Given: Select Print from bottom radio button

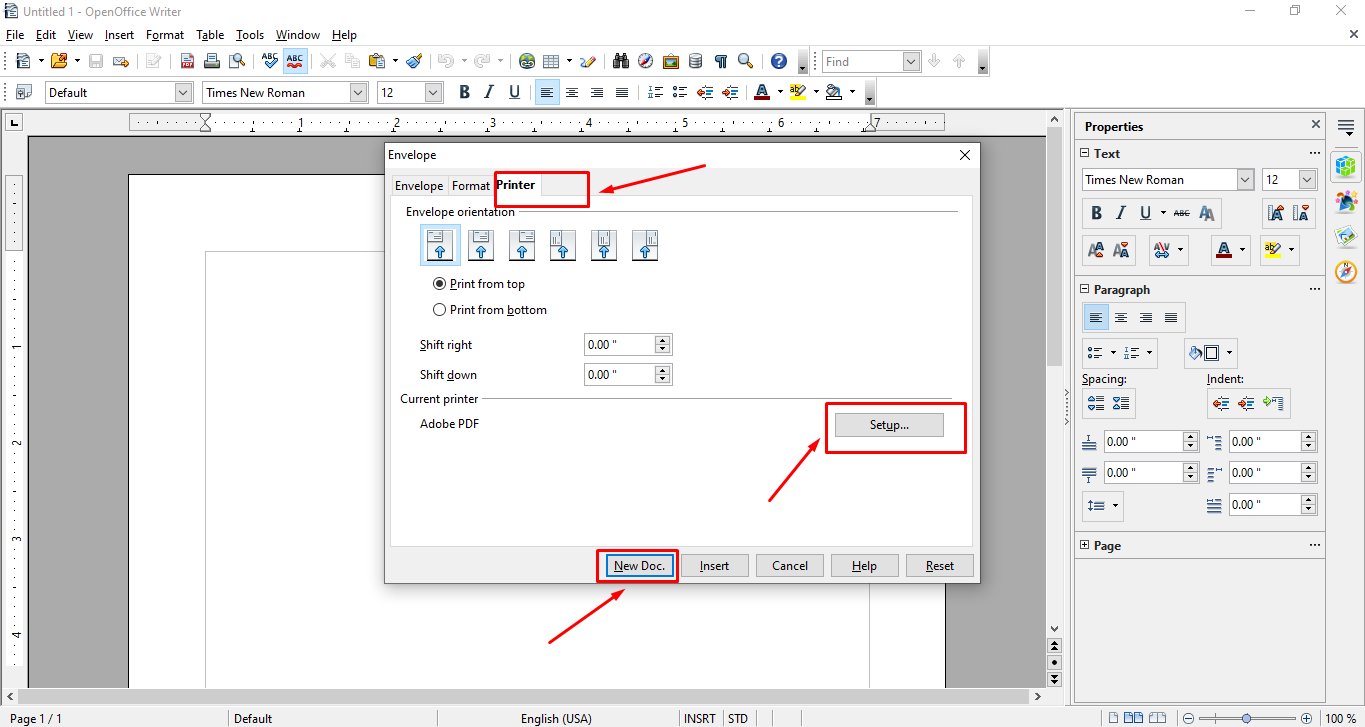Looking at the screenshot, I should coord(439,310).
